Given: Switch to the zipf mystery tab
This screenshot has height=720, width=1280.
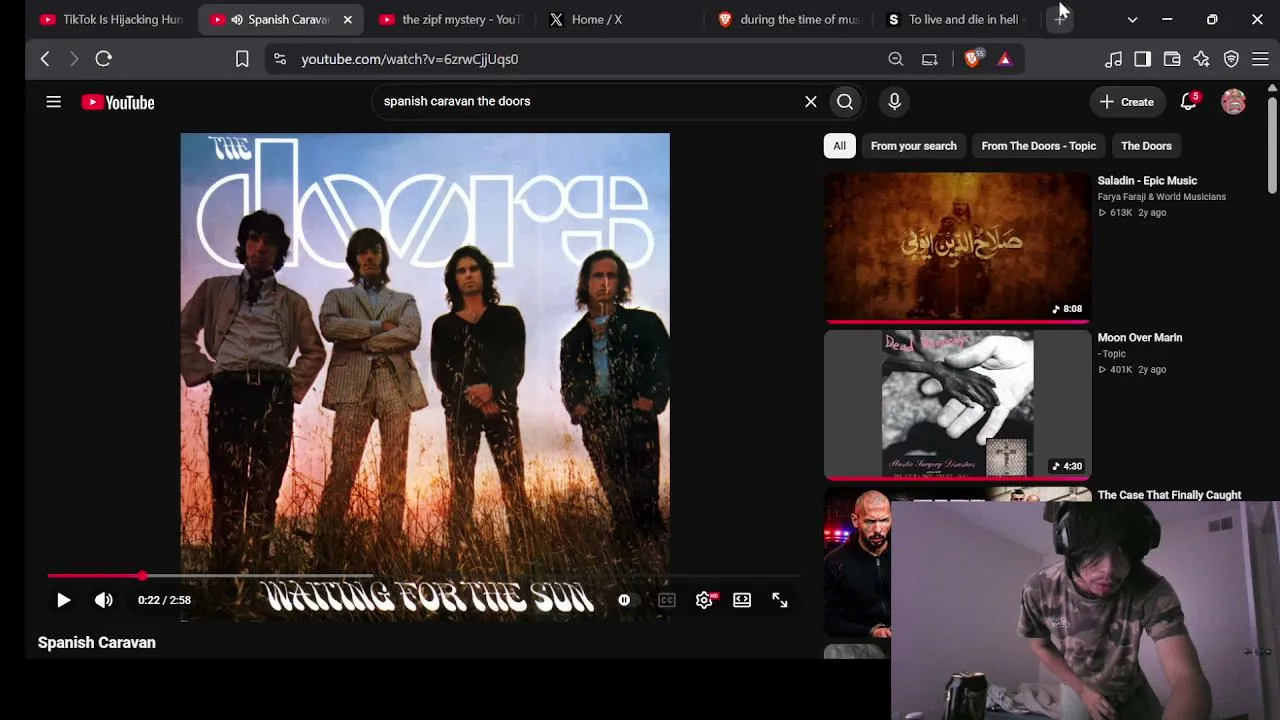Looking at the screenshot, I should (x=451, y=19).
